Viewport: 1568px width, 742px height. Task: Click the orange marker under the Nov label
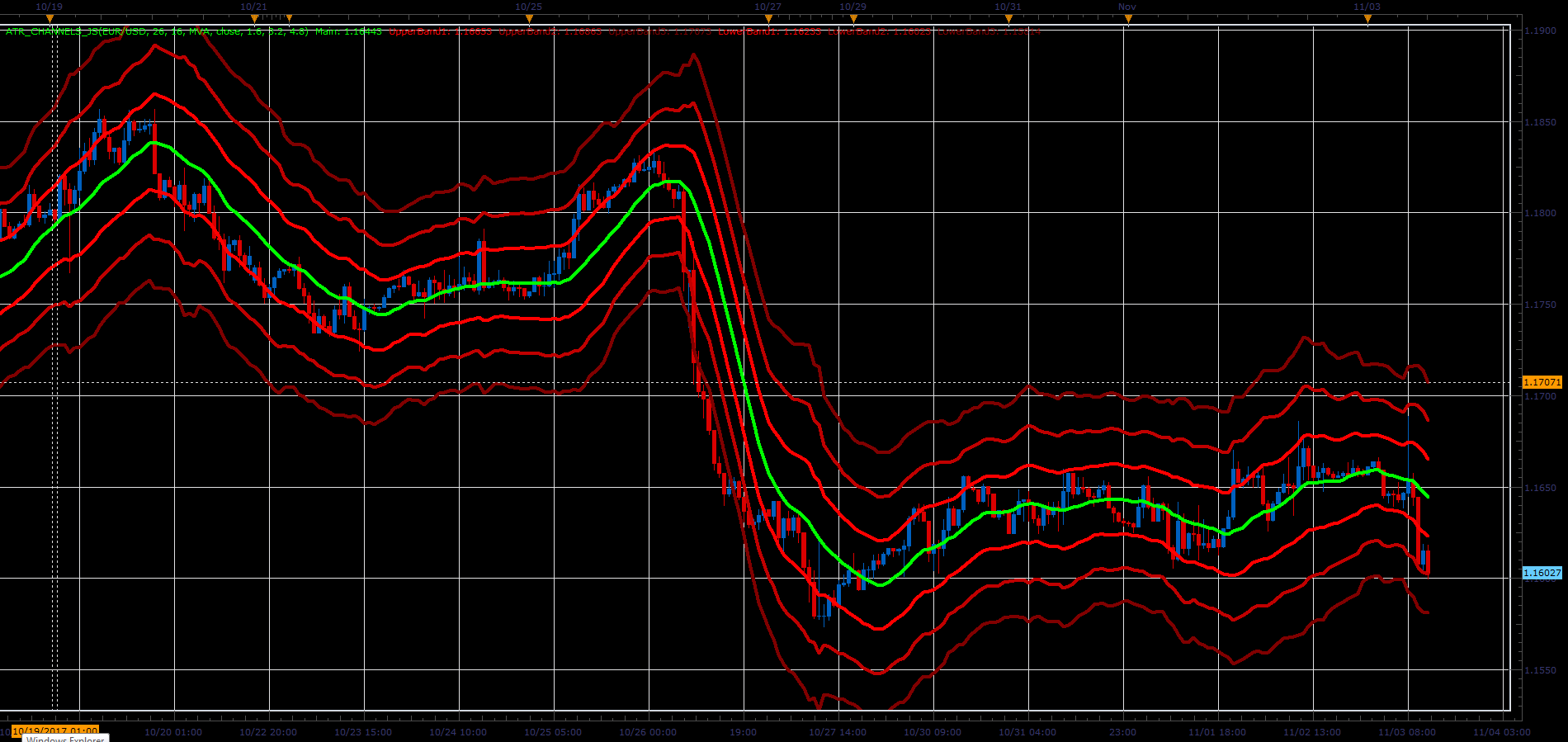click(x=1128, y=18)
